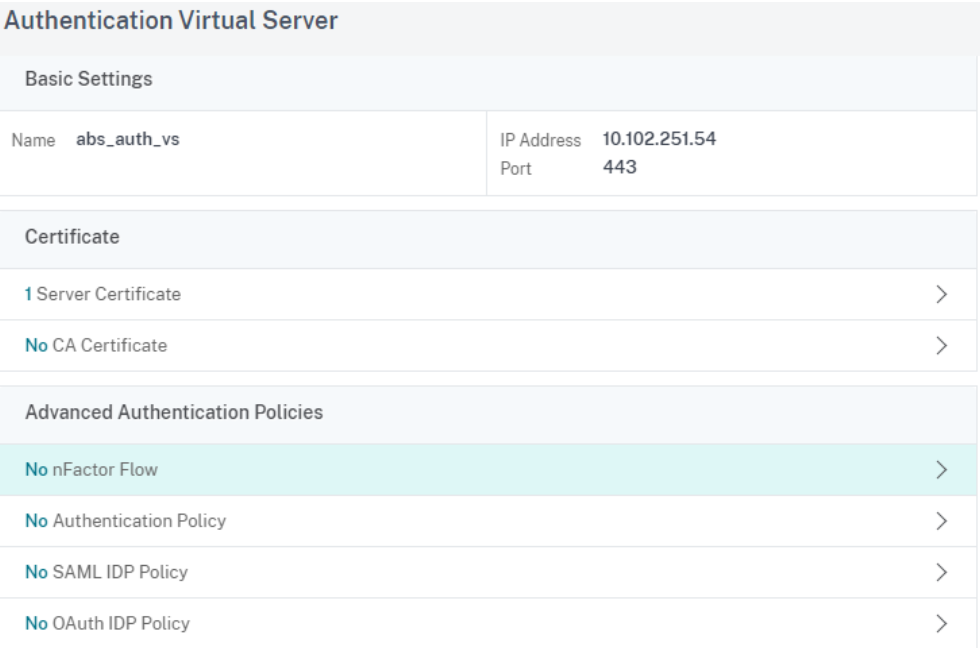Expand the OAuth IDP Policy row chevron
The width and height of the screenshot is (980, 648).
pos(941,624)
